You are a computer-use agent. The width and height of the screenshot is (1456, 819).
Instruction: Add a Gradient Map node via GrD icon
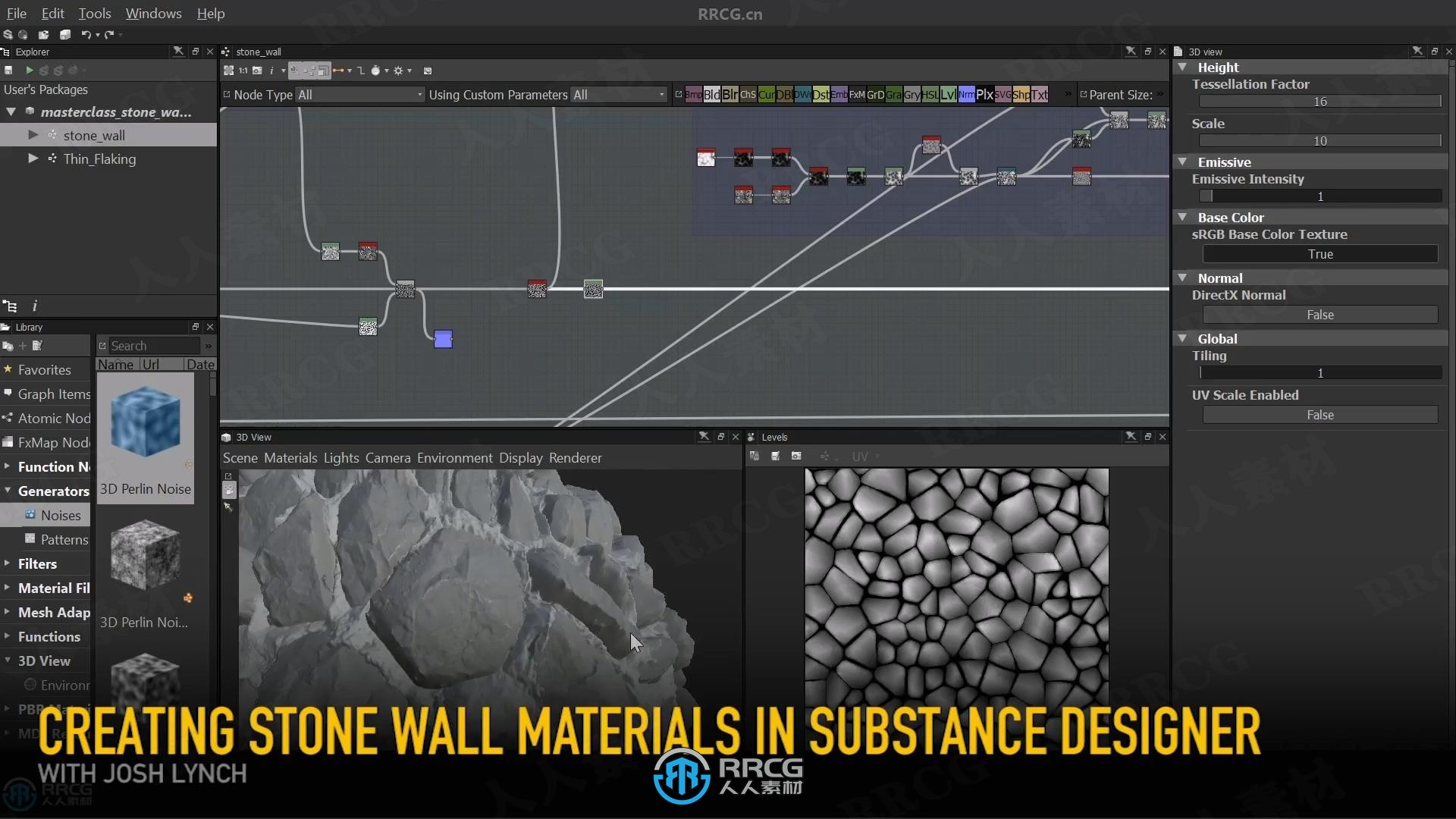875,95
